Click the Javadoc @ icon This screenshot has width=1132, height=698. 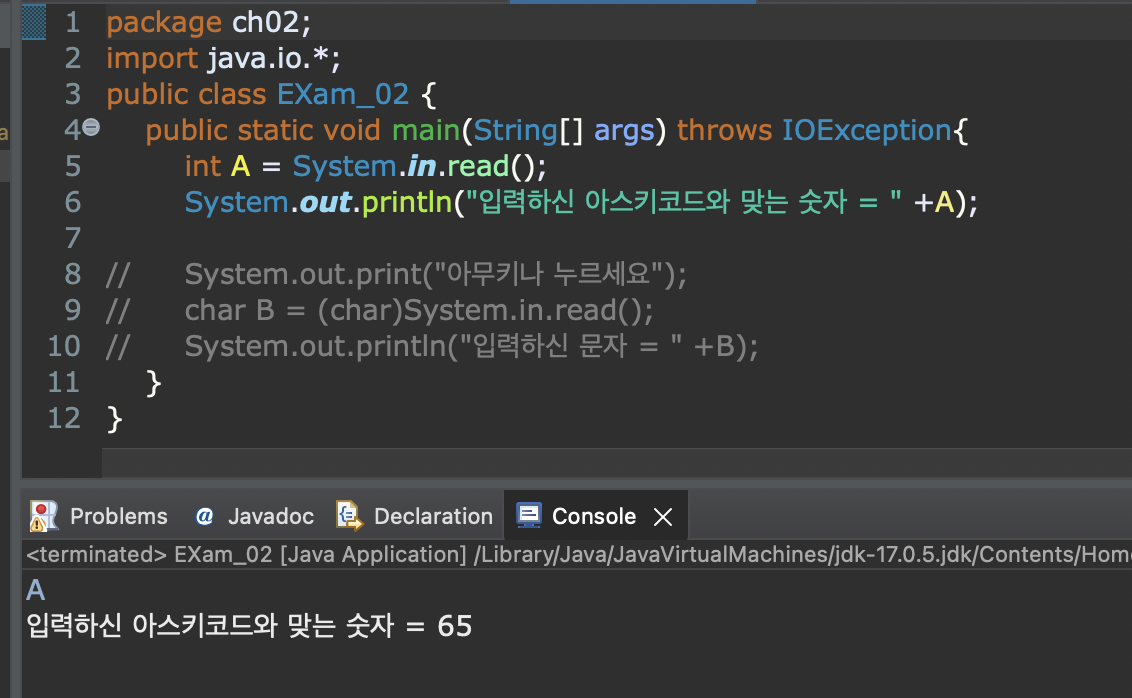(x=204, y=516)
